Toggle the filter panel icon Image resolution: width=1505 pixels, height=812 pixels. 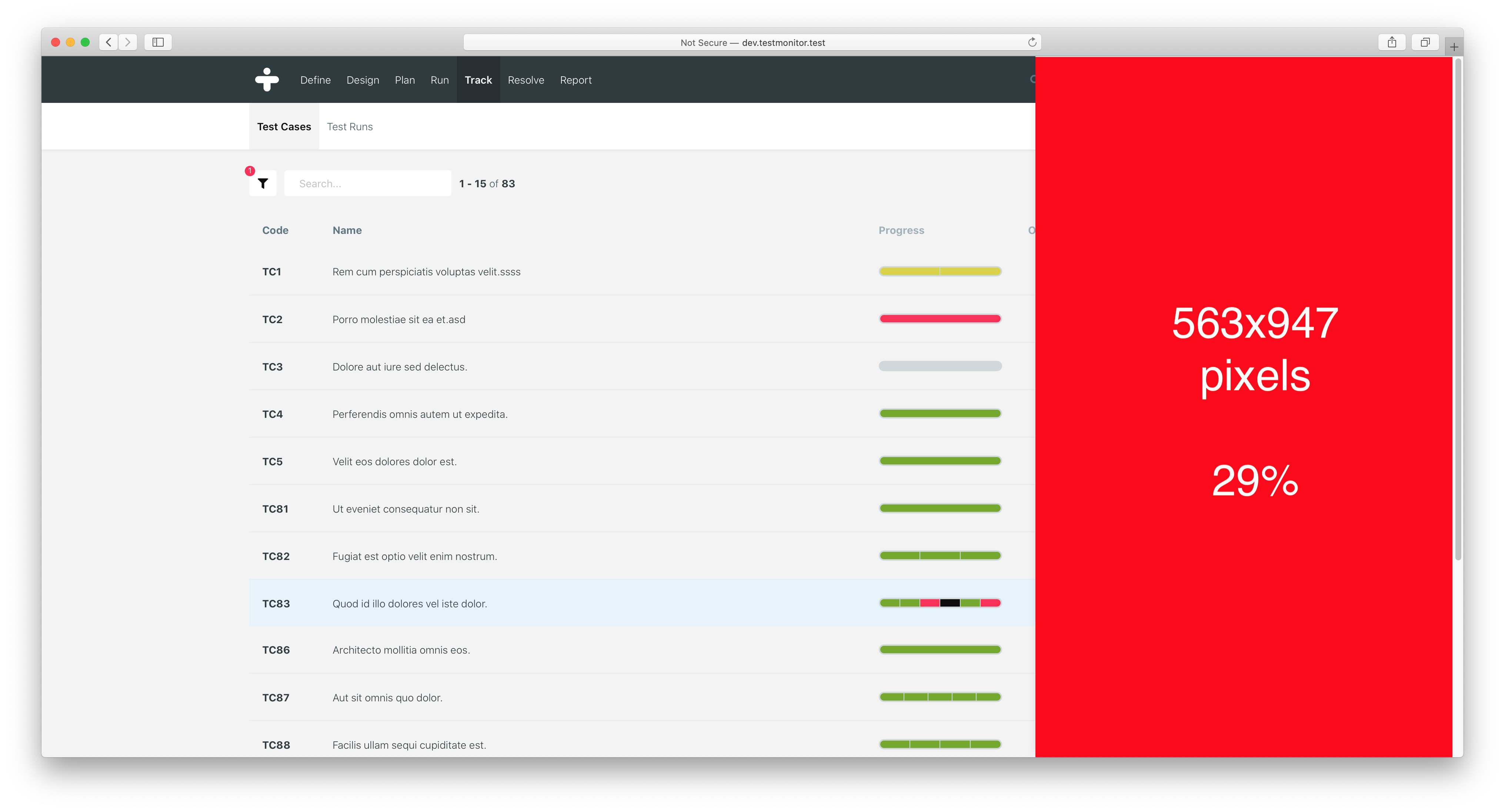pyautogui.click(x=263, y=183)
